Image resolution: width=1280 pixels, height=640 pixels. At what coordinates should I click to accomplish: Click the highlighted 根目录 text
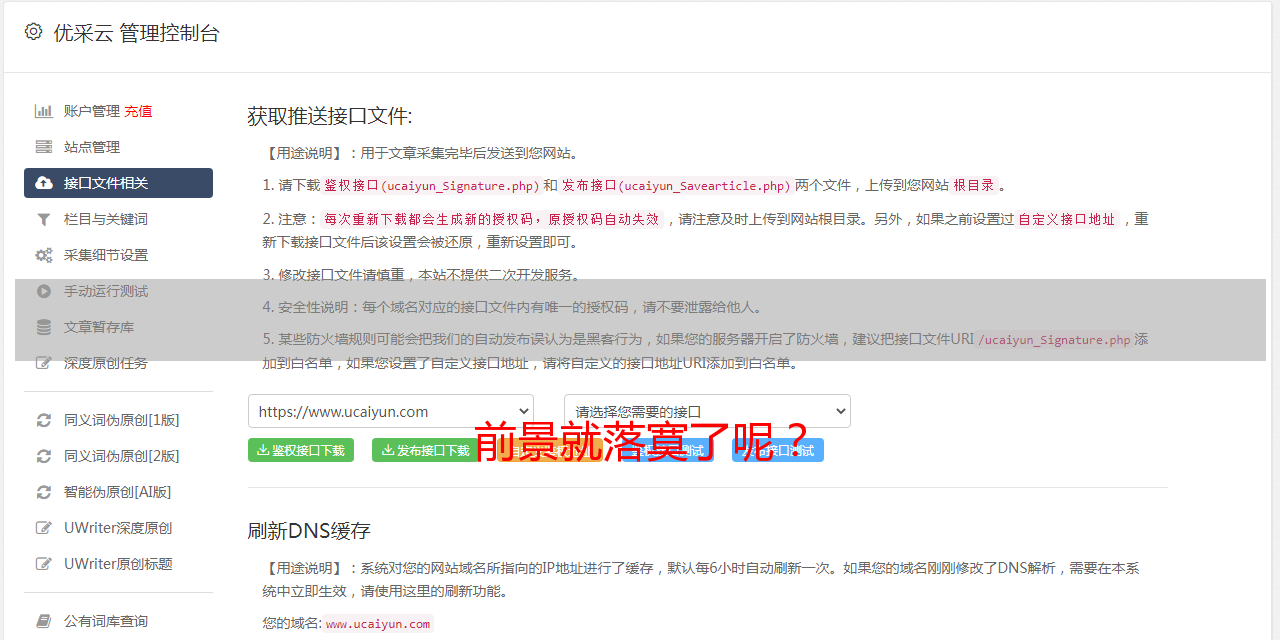(x=974, y=185)
